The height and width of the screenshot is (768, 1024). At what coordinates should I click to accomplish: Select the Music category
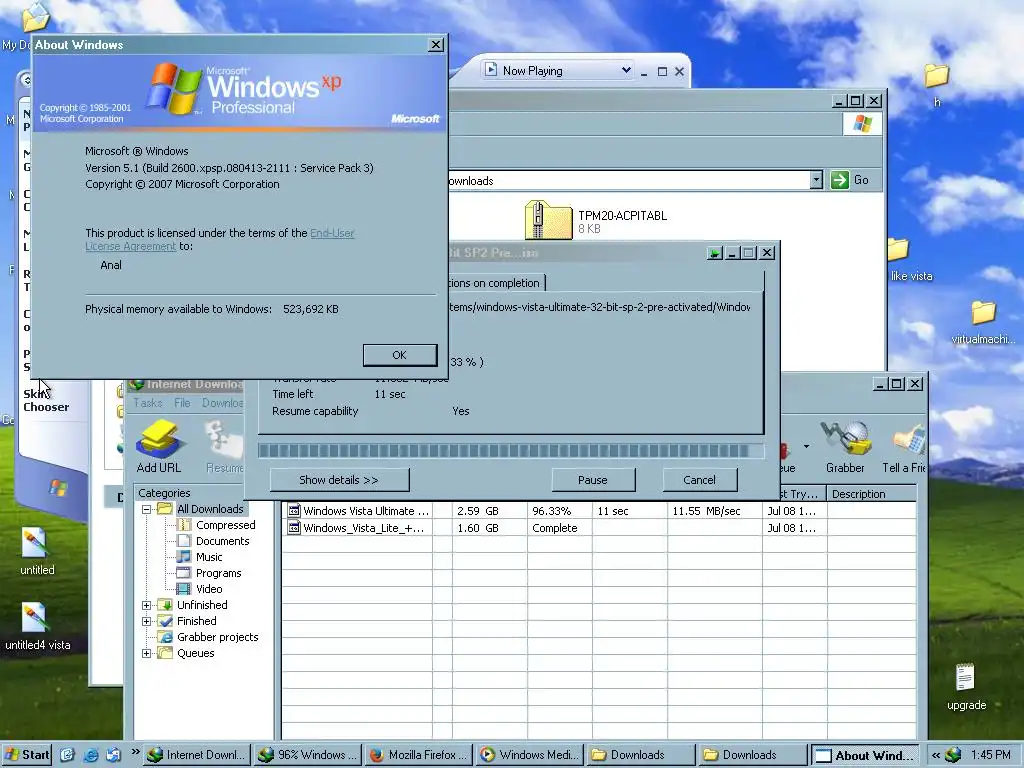[209, 557]
